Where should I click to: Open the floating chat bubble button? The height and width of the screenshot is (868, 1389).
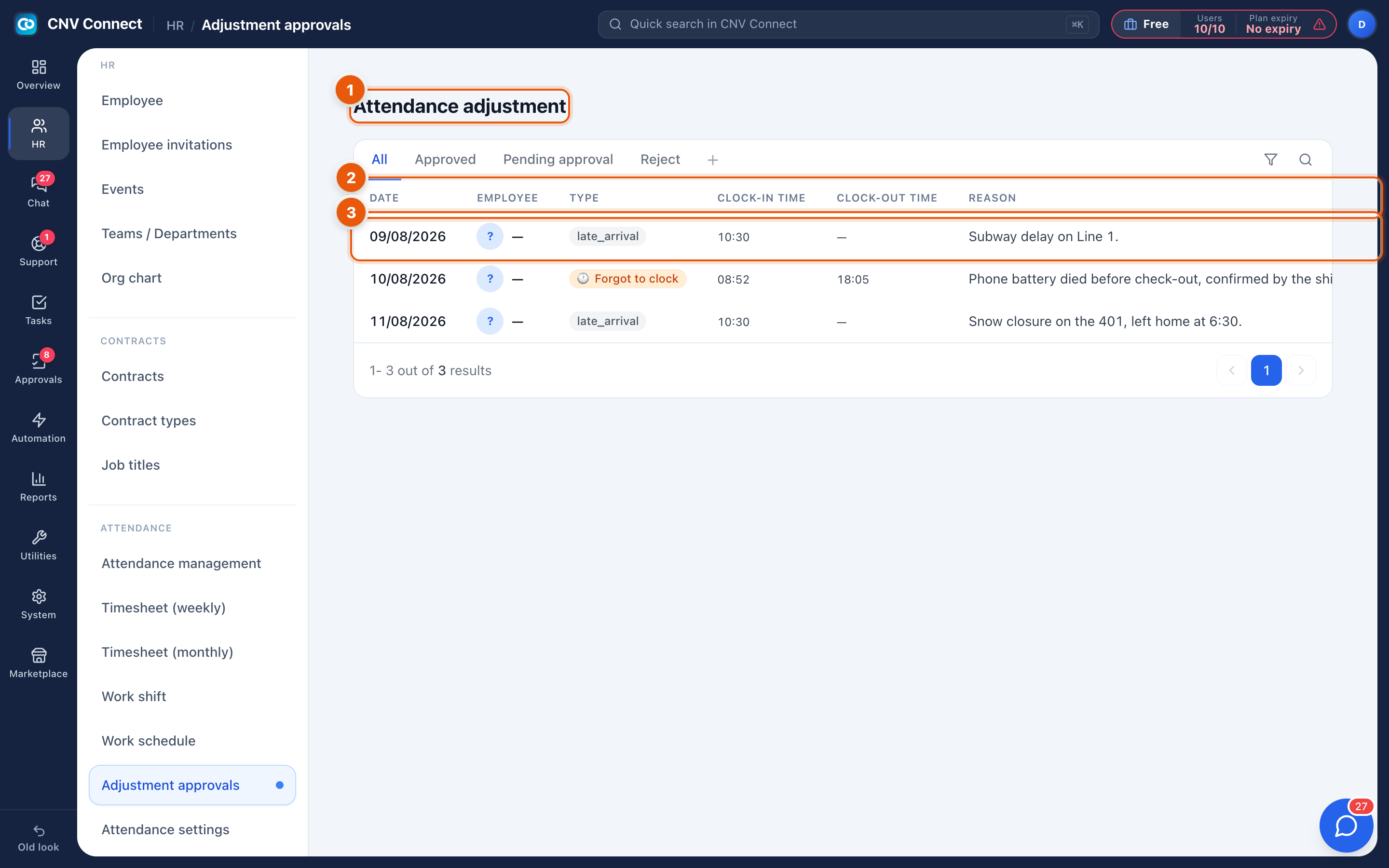pos(1346,826)
